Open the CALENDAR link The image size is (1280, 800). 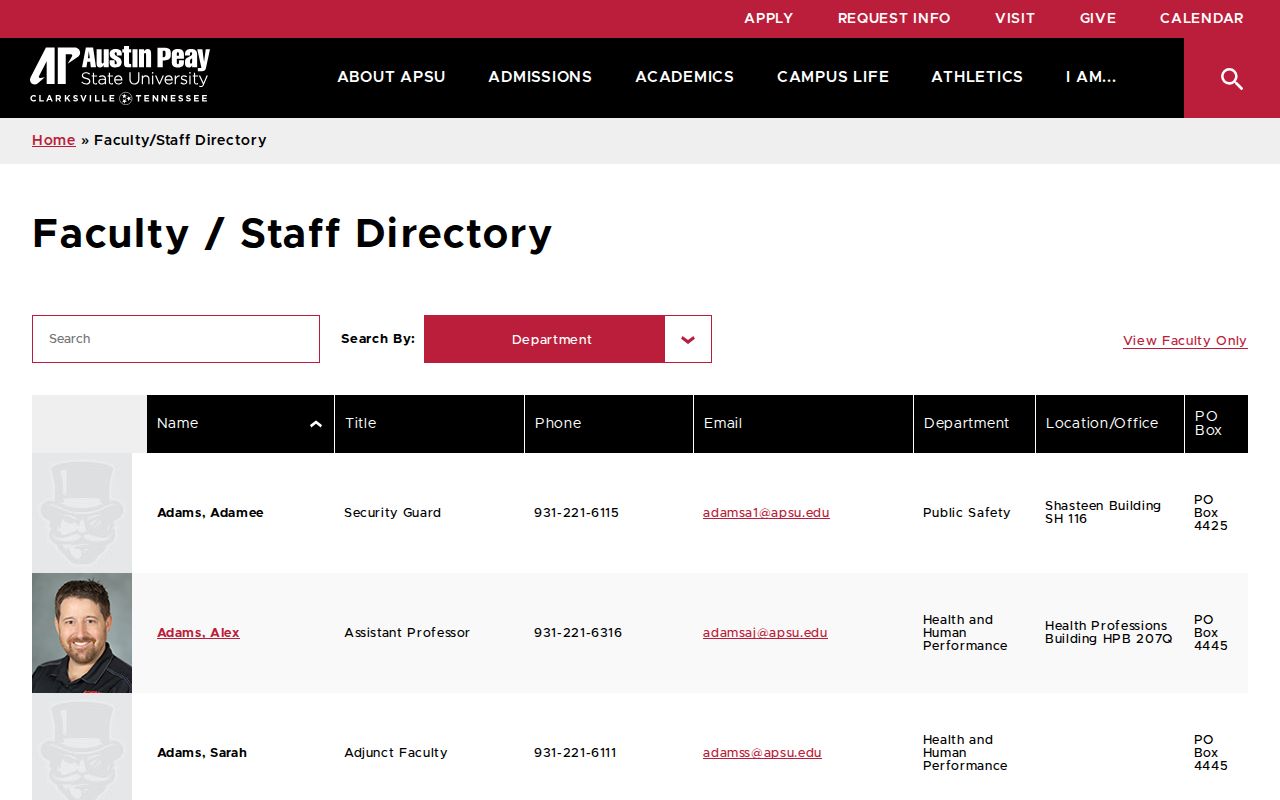(1202, 18)
